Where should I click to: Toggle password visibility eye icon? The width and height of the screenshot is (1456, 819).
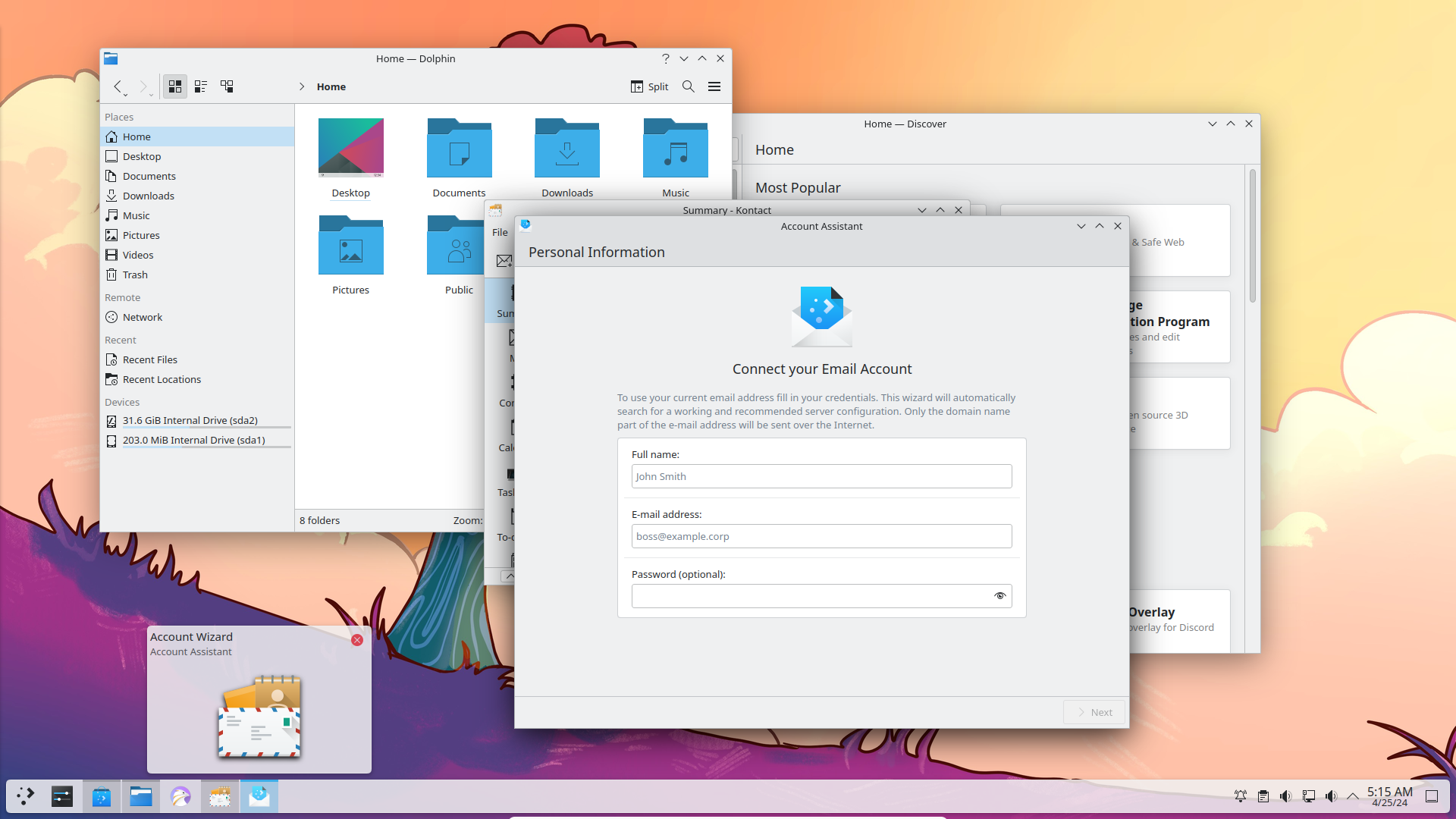click(x=999, y=596)
